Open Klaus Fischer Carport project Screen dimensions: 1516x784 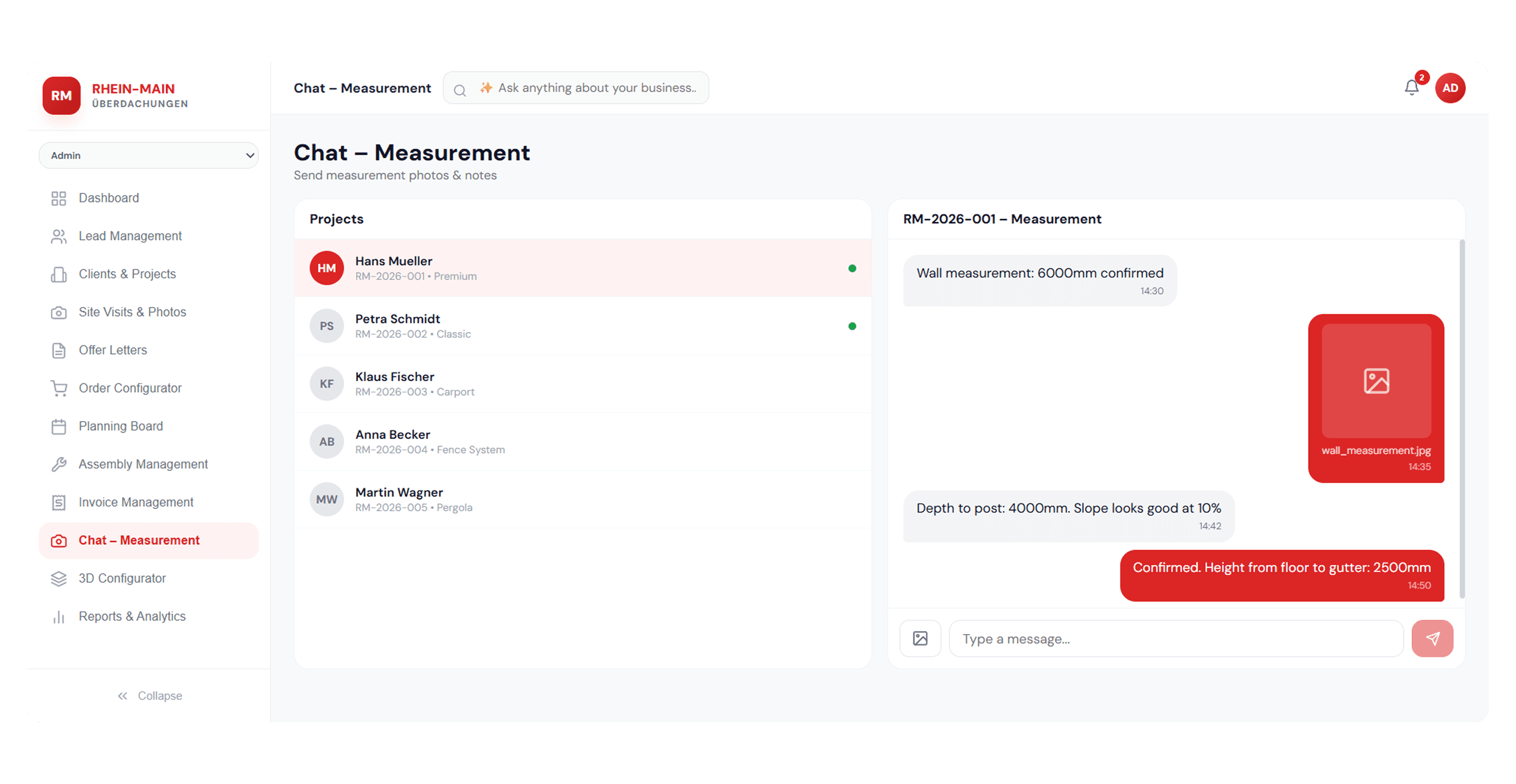583,383
